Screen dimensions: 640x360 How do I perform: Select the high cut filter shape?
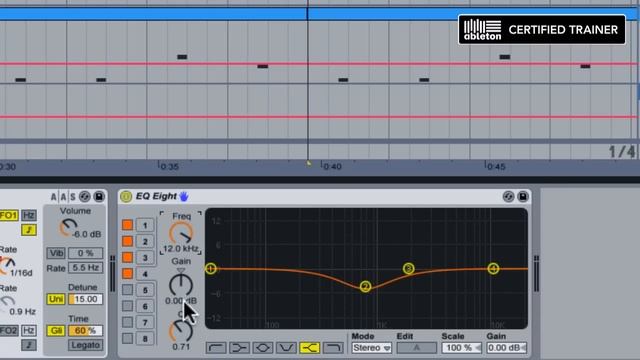(333, 348)
